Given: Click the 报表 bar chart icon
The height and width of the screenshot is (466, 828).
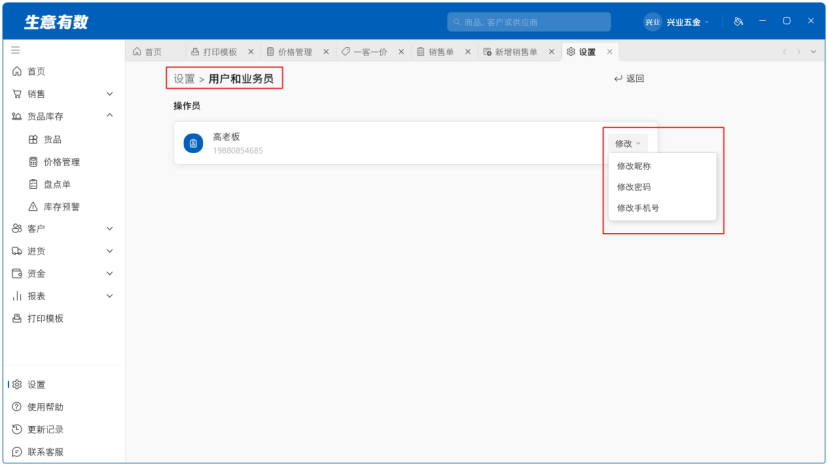Looking at the screenshot, I should pyautogui.click(x=17, y=296).
